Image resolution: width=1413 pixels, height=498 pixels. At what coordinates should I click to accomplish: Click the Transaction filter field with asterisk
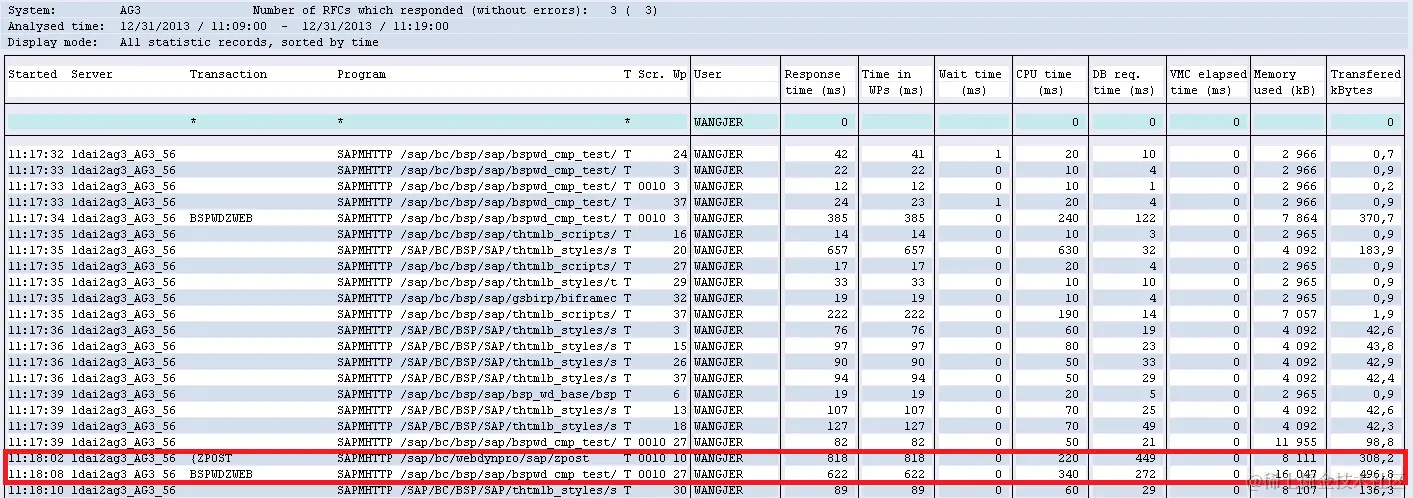[260, 122]
